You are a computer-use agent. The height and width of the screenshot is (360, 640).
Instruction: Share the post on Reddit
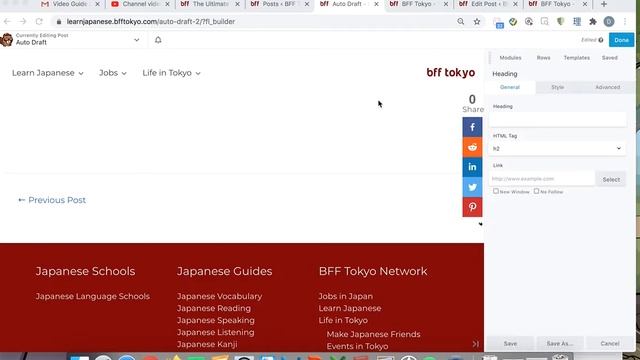pyautogui.click(x=472, y=147)
